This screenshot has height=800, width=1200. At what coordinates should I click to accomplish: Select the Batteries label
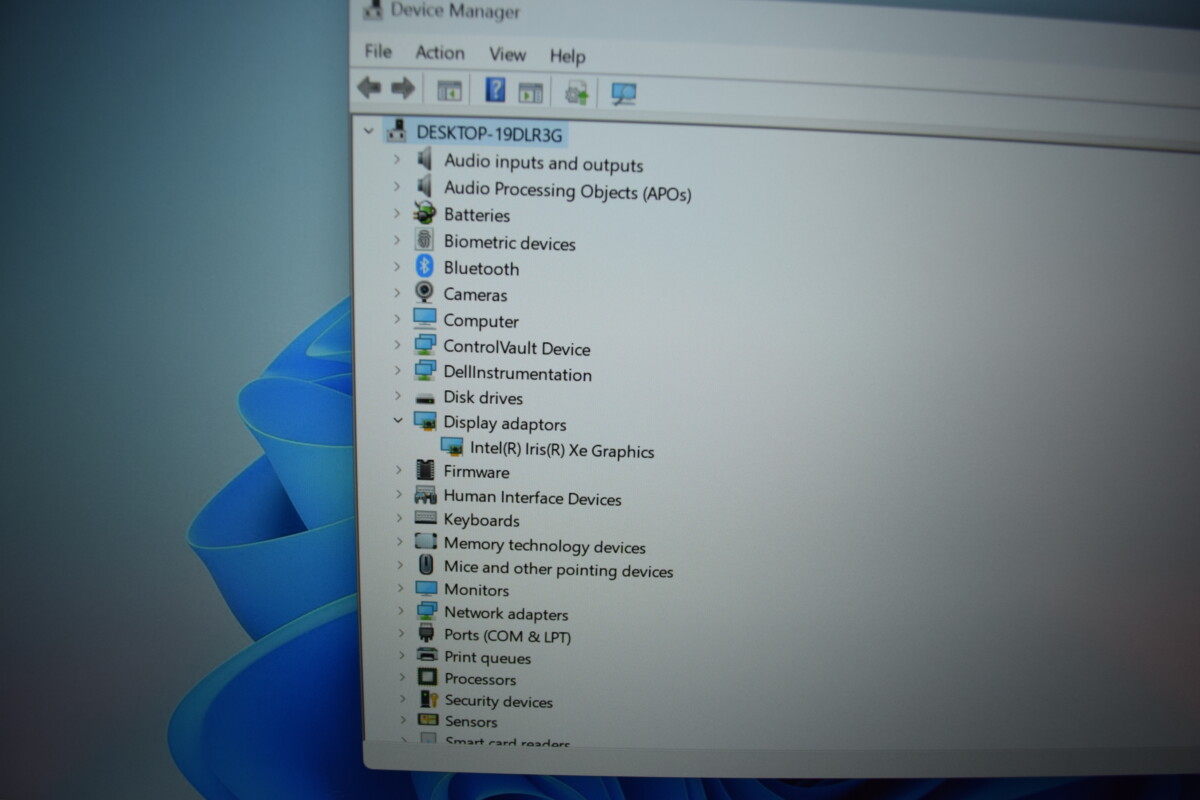tap(477, 215)
